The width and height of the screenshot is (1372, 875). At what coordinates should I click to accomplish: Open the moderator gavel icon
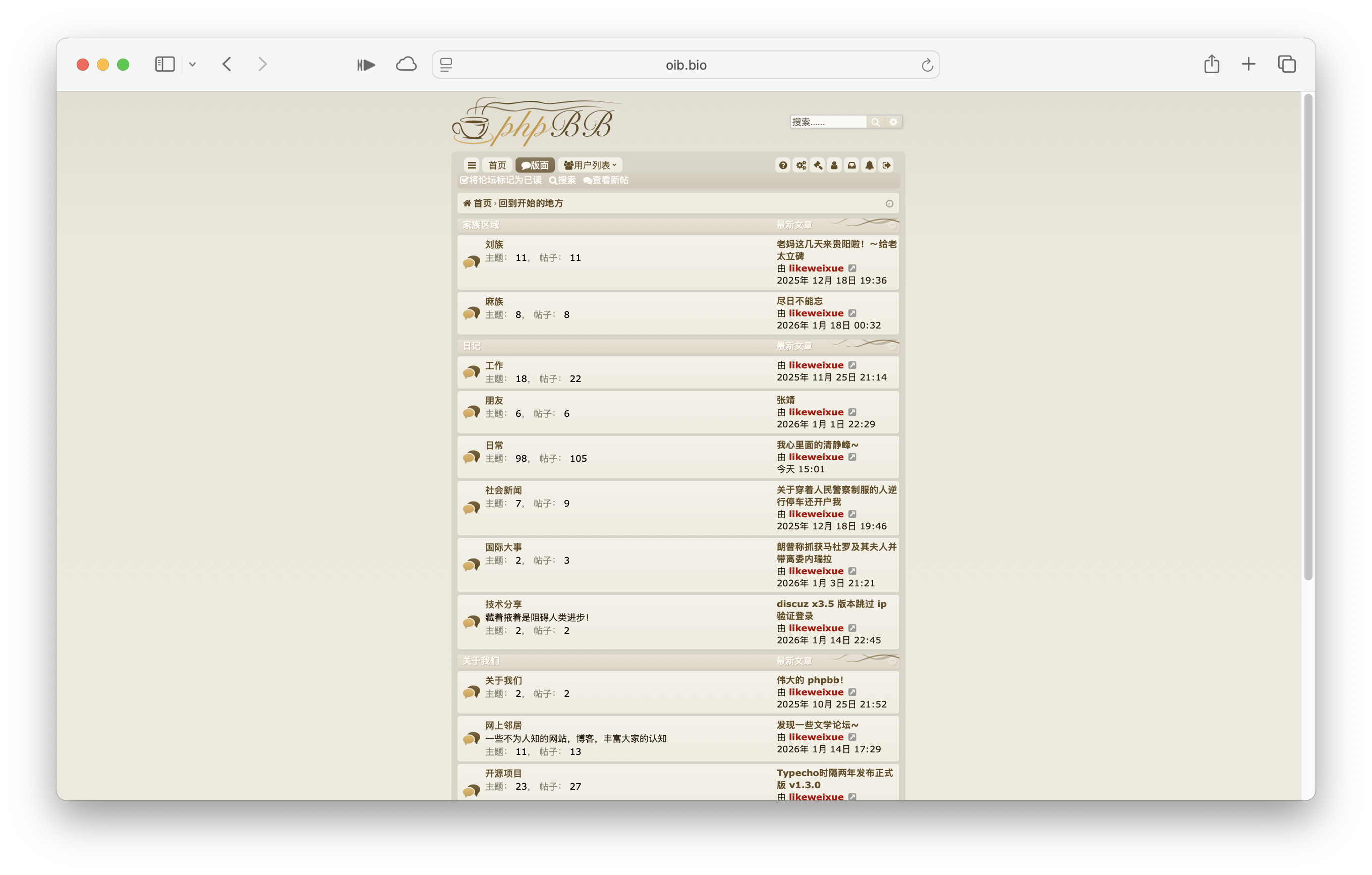(x=818, y=166)
